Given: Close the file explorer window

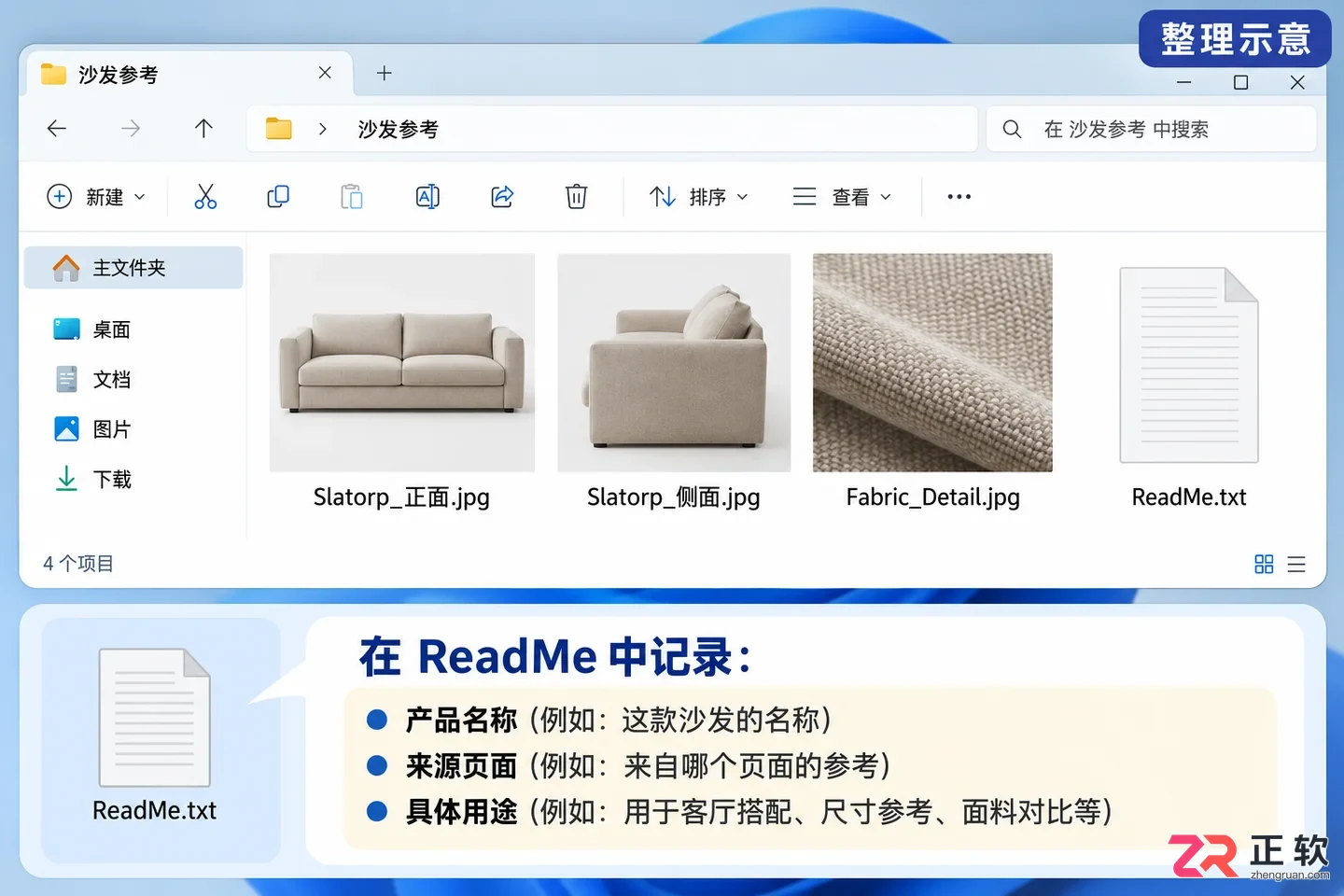Looking at the screenshot, I should 1297,82.
